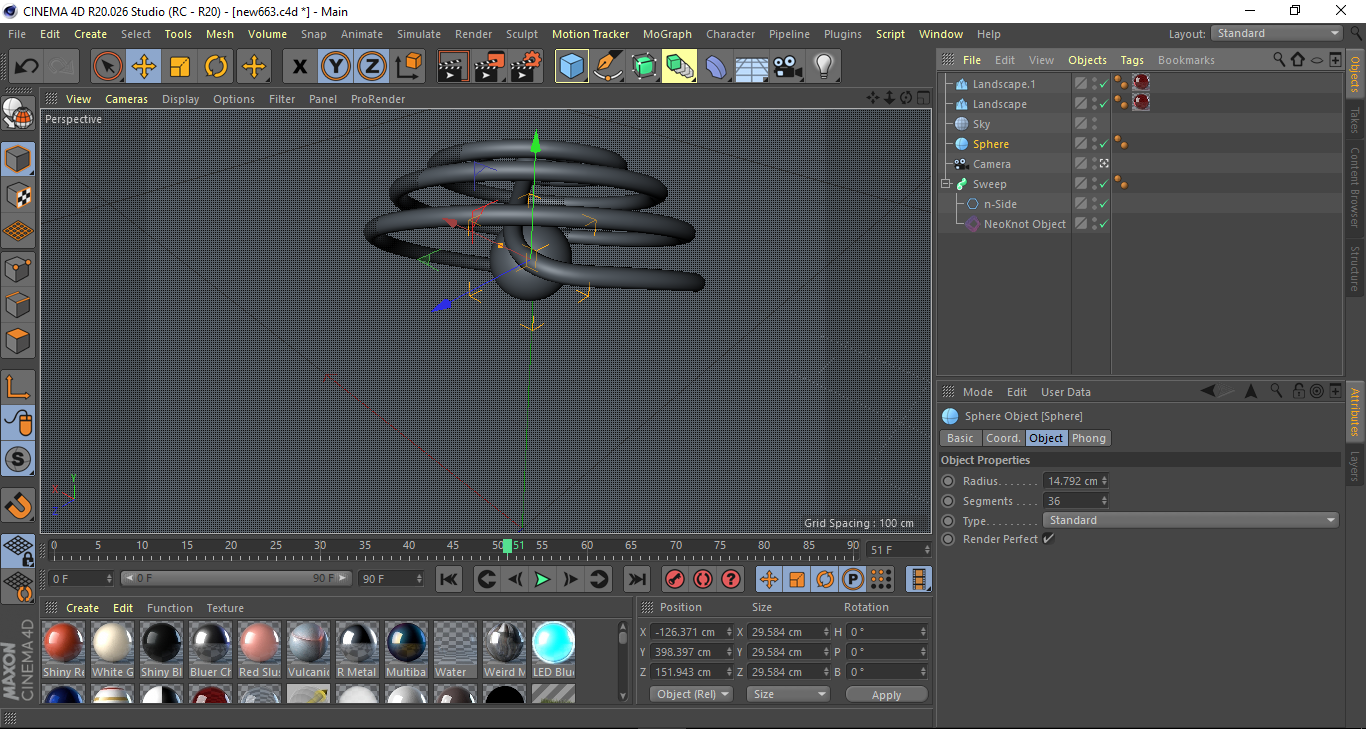
Task: Click Make Editable icon in left sidebar
Action: [18, 113]
